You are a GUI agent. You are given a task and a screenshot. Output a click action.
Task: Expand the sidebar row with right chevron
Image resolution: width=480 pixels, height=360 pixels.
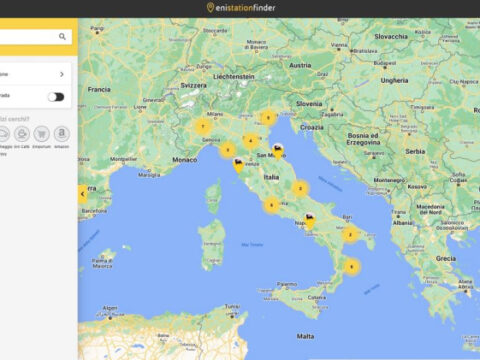(x=35, y=74)
